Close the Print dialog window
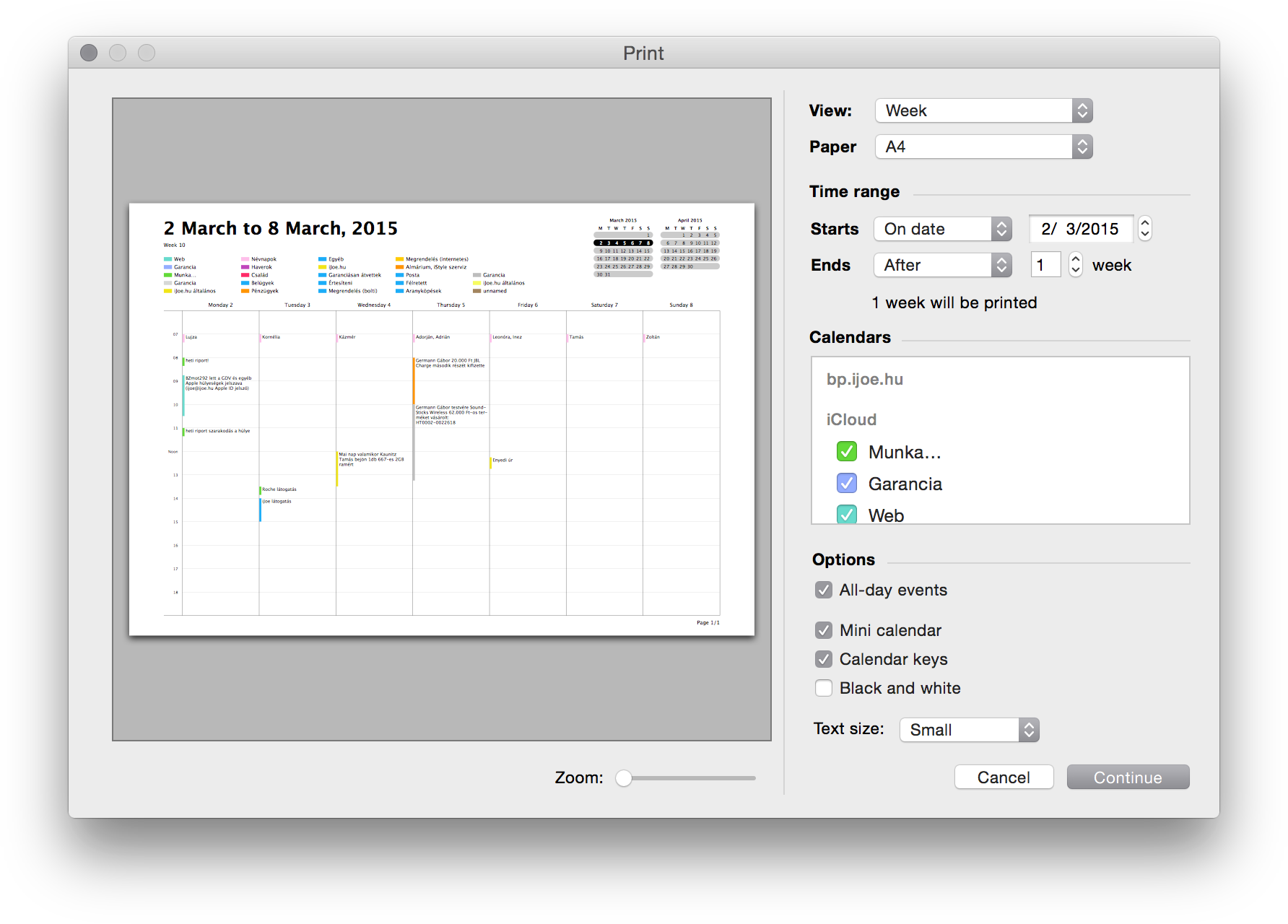 point(89,53)
